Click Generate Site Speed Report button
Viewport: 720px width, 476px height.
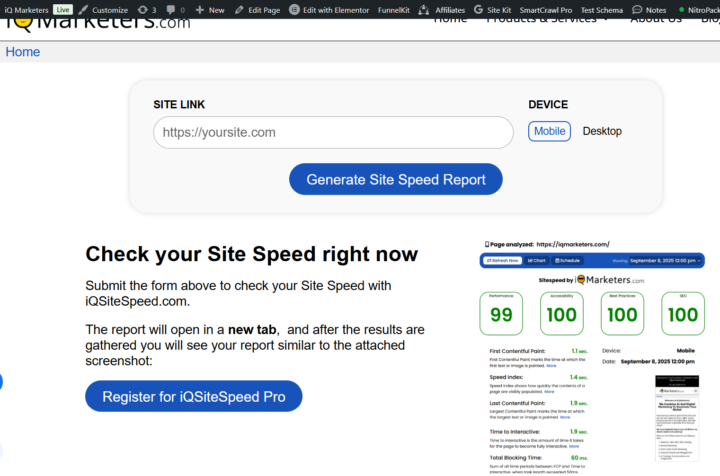[x=396, y=179]
